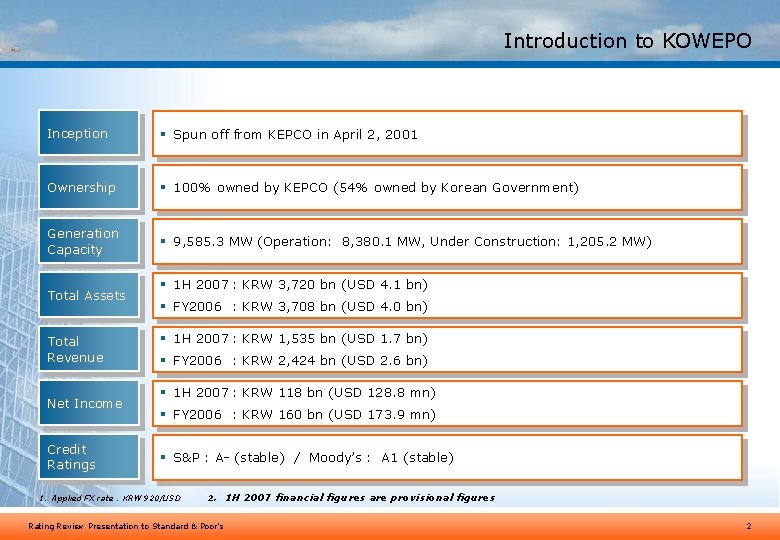The image size is (780, 540).
Task: Select the Inception label box
Action: click(x=89, y=133)
